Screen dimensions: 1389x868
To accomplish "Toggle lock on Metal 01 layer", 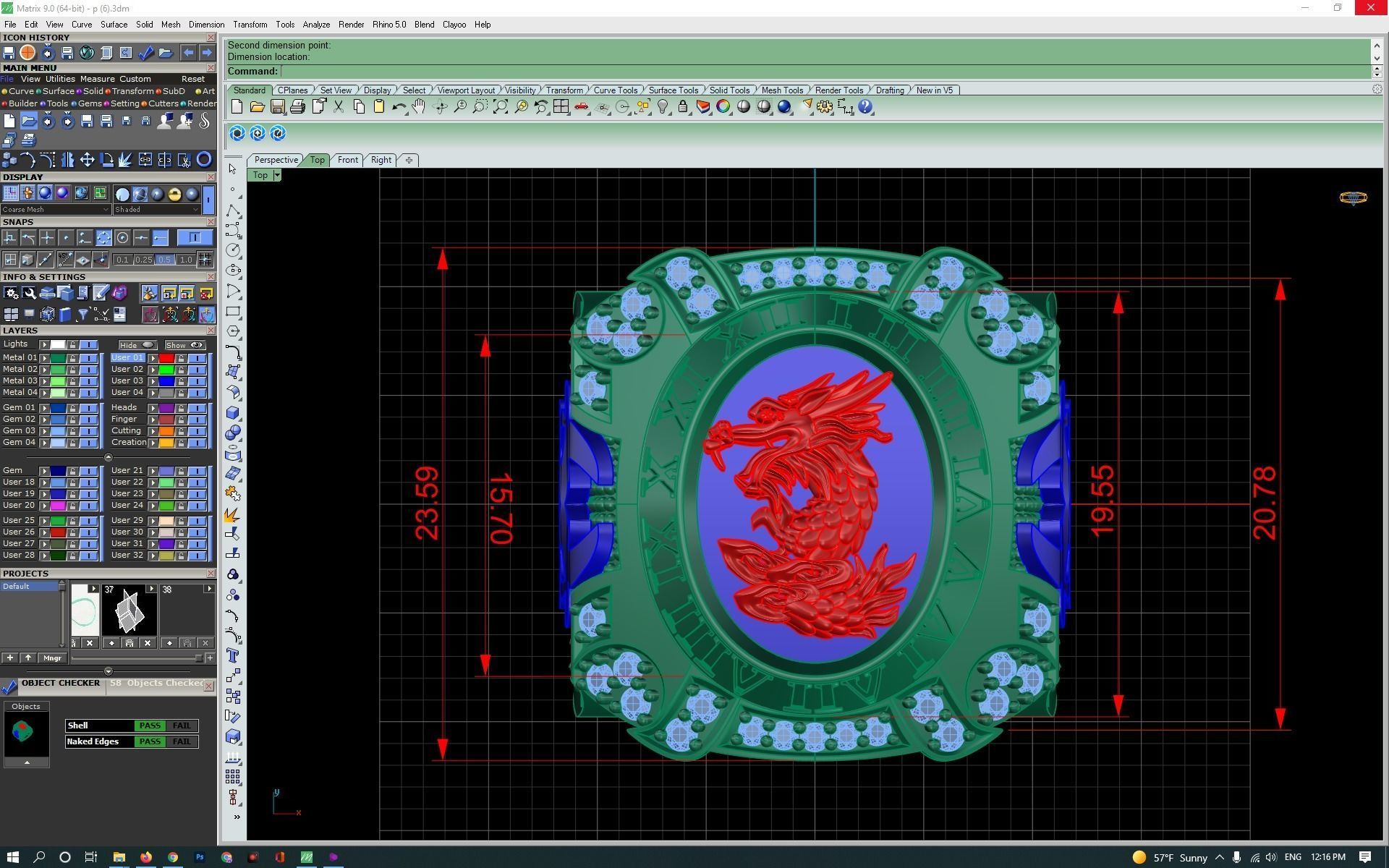I will 72,358.
